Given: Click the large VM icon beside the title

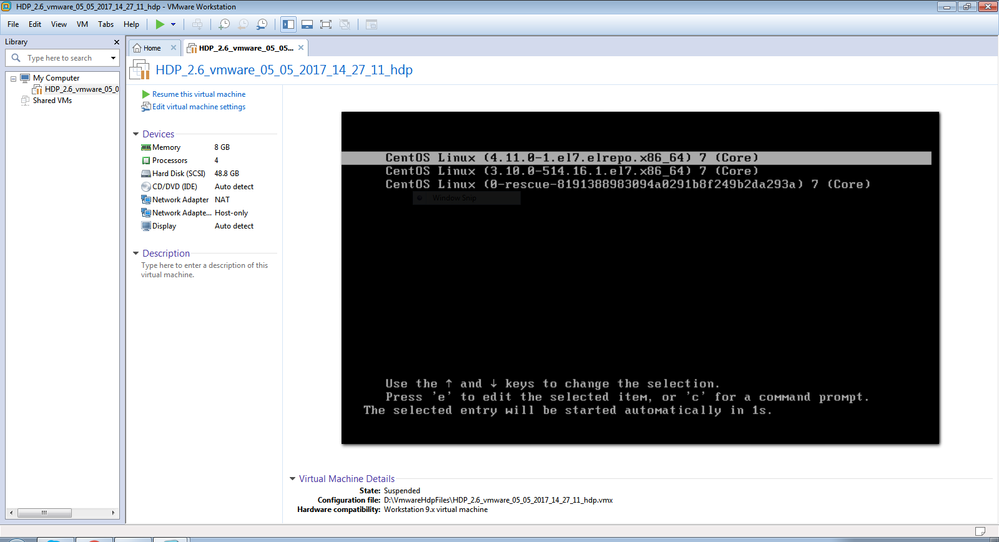Looking at the screenshot, I should (140, 69).
